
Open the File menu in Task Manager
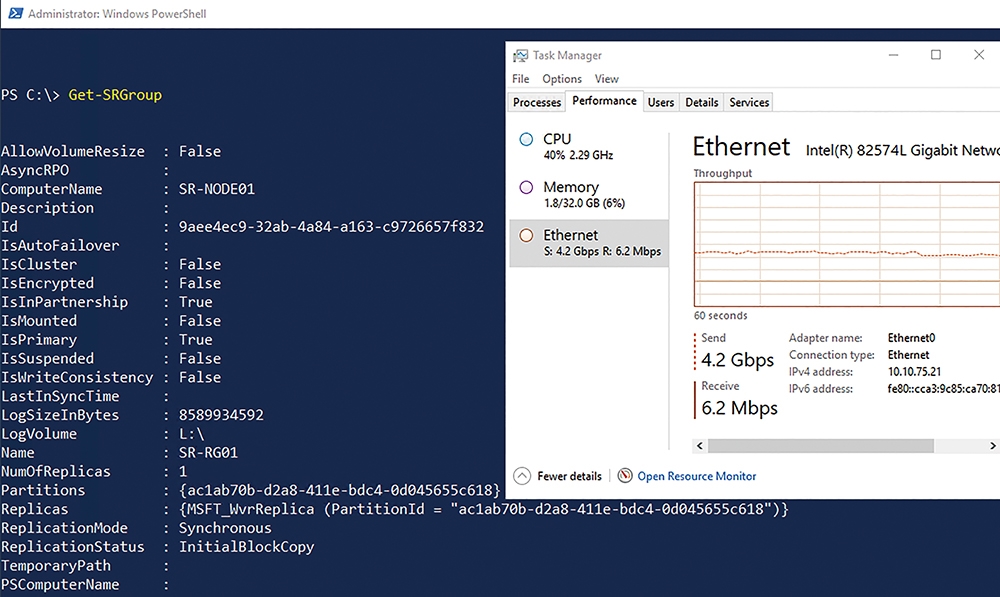(520, 78)
